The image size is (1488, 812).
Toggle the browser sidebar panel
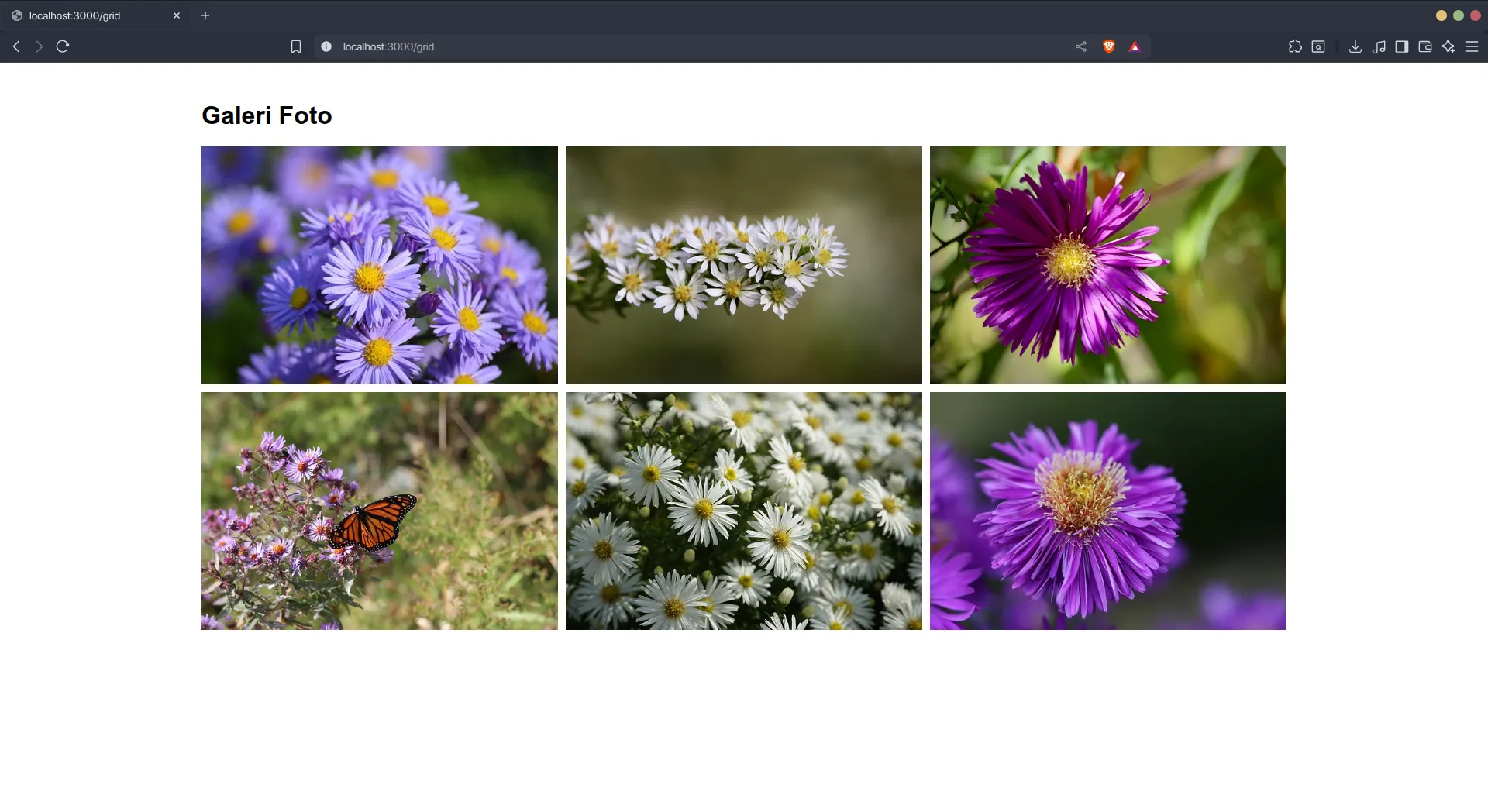1401,46
